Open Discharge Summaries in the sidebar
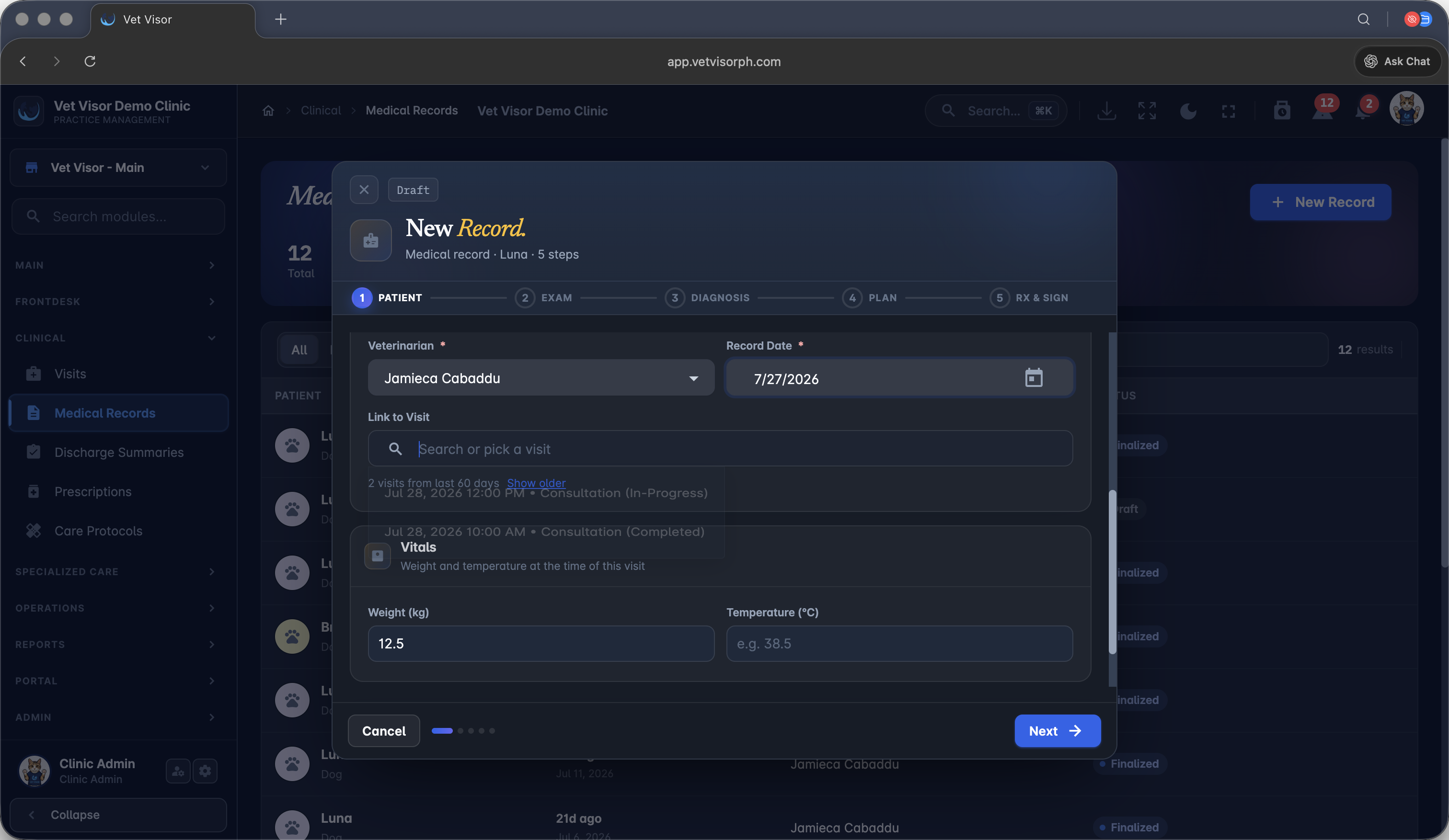 (x=119, y=452)
